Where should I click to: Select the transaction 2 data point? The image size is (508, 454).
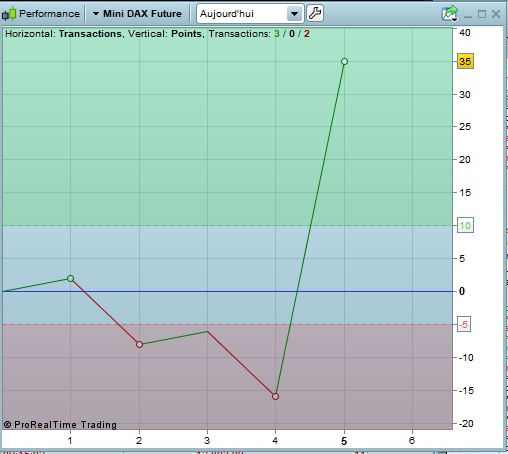(x=139, y=344)
